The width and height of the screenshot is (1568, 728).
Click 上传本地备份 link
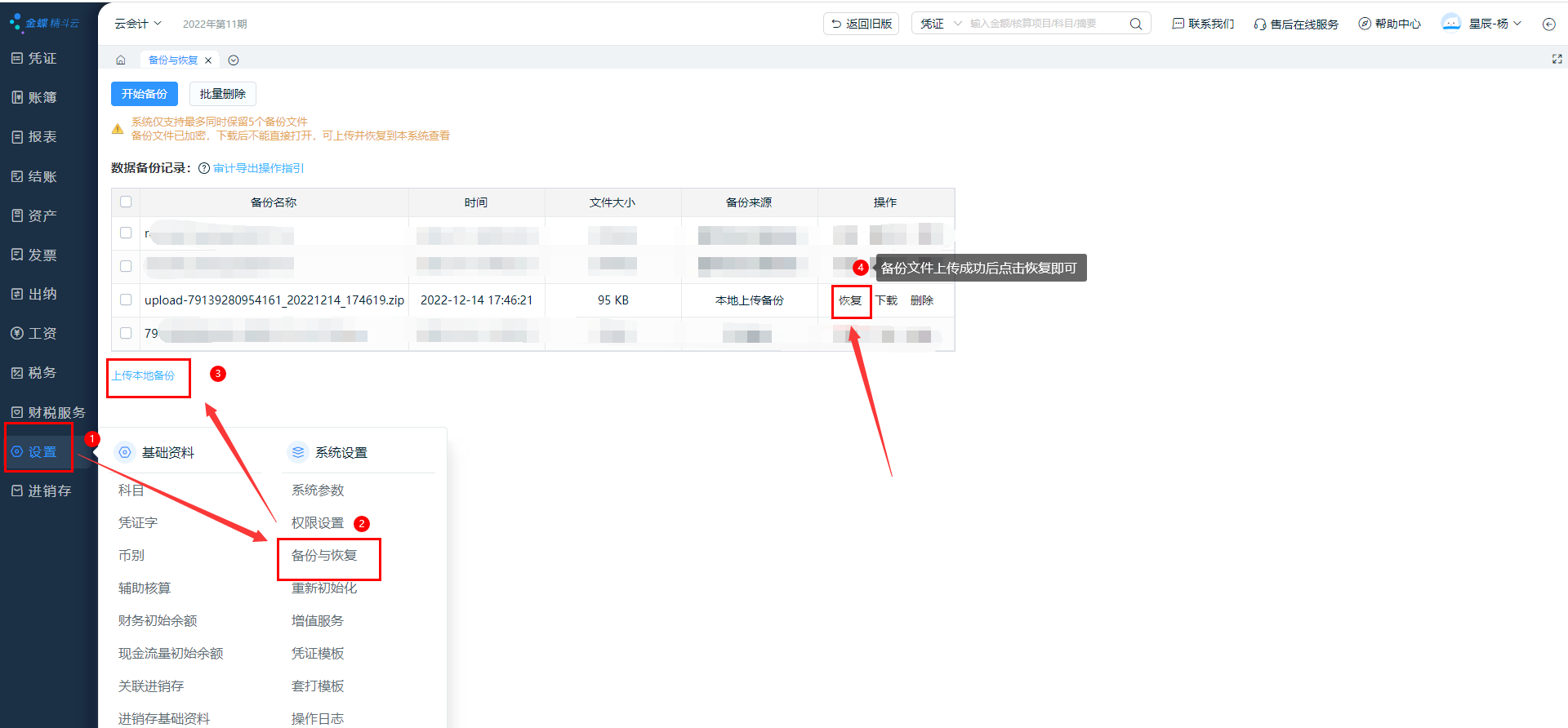tap(144, 375)
